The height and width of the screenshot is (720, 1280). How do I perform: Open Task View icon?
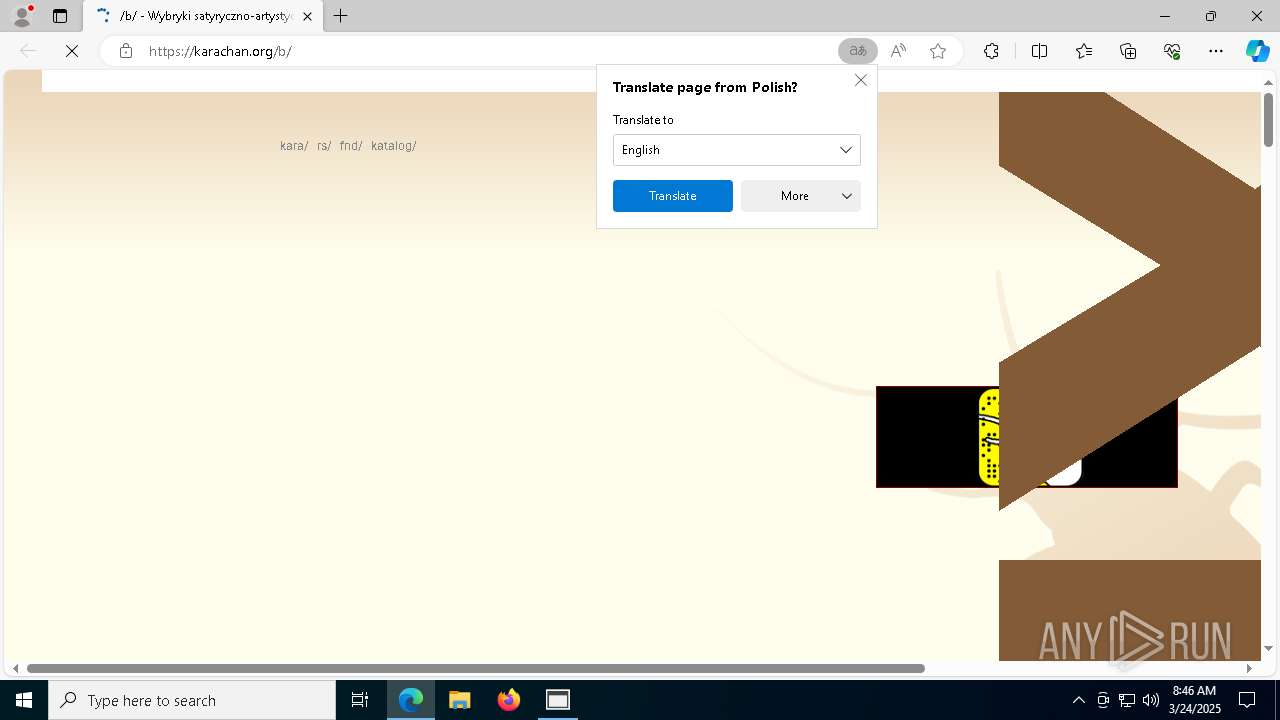(360, 700)
